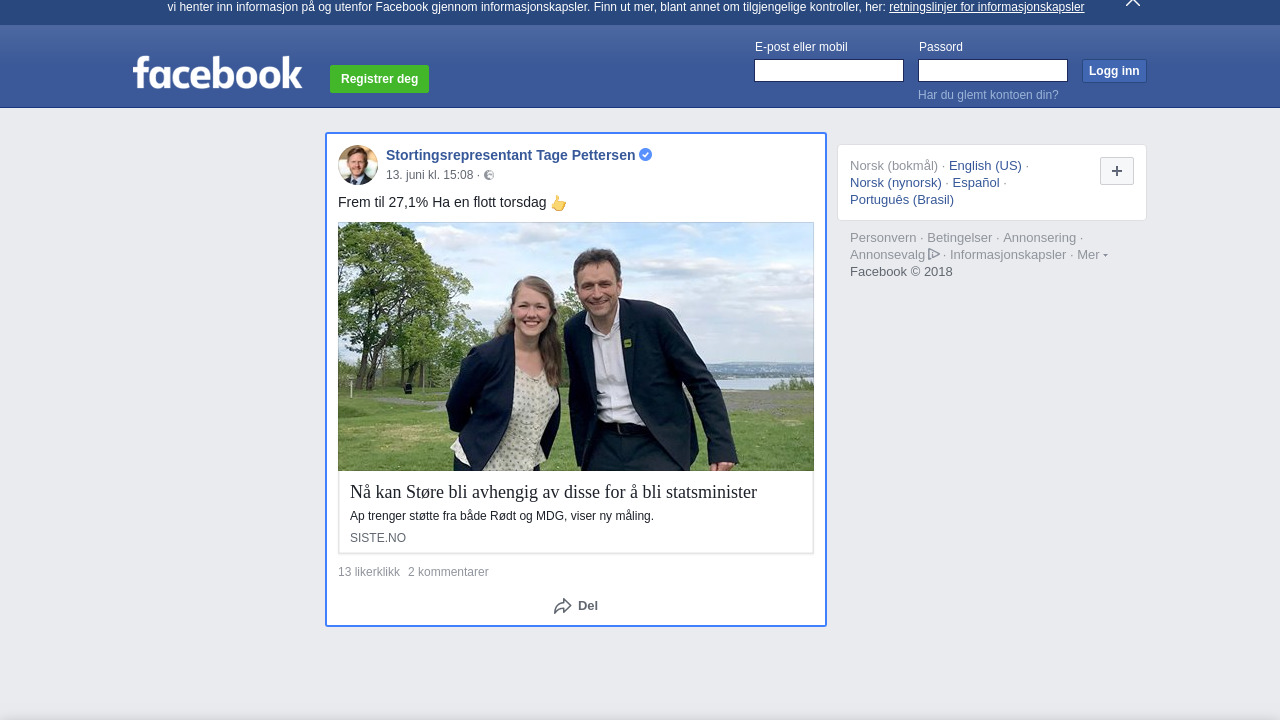Open retningslinjer for informasjonskapsler link
1280x720 pixels.
(x=986, y=7)
